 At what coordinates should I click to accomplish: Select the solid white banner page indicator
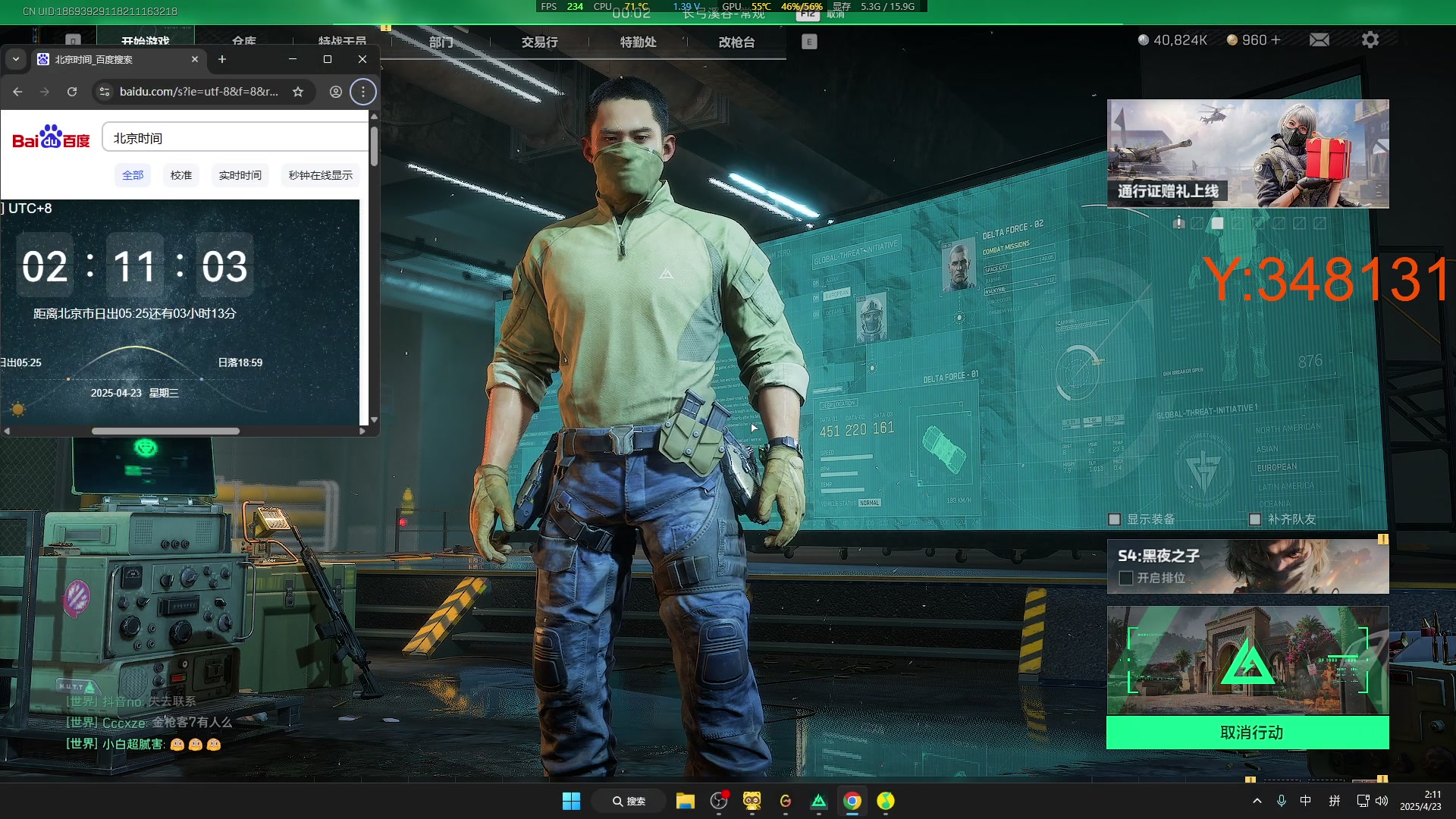coord(1217,223)
